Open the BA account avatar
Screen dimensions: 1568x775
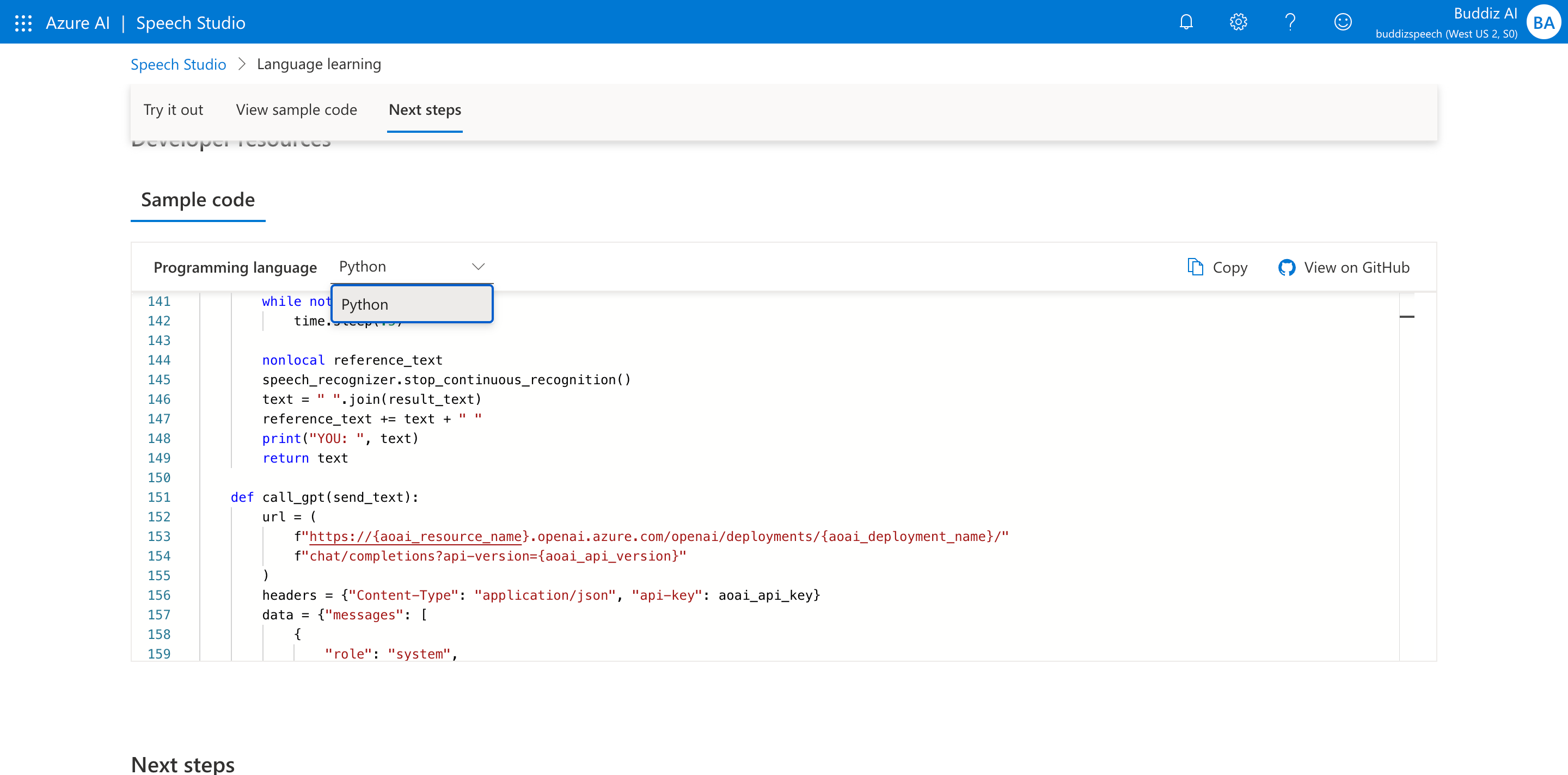point(1543,22)
